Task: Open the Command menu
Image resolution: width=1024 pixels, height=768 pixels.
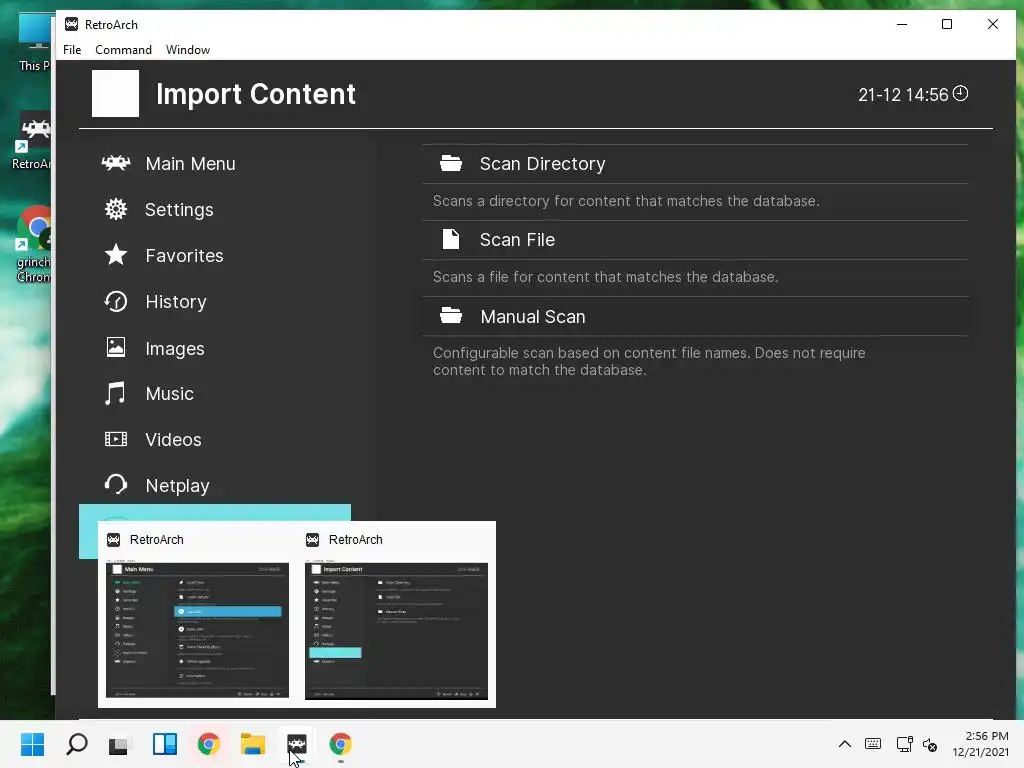Action: coord(123,50)
